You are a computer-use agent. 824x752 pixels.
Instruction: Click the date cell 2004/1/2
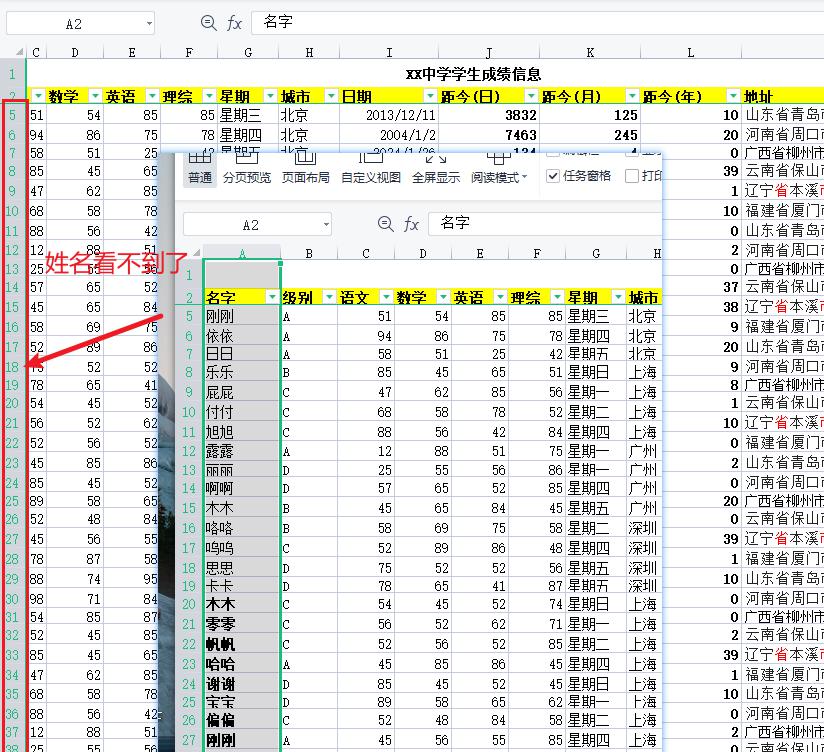click(x=389, y=135)
